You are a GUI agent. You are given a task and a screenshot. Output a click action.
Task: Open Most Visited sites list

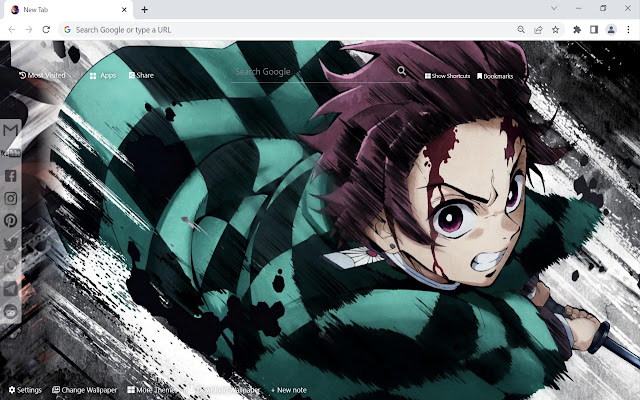point(42,75)
